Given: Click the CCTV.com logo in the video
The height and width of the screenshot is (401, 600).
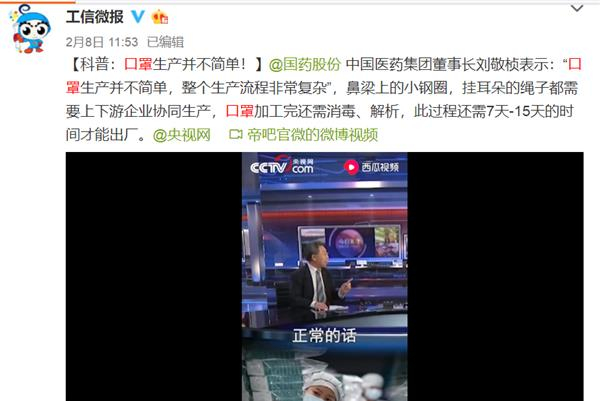Looking at the screenshot, I should click(282, 166).
